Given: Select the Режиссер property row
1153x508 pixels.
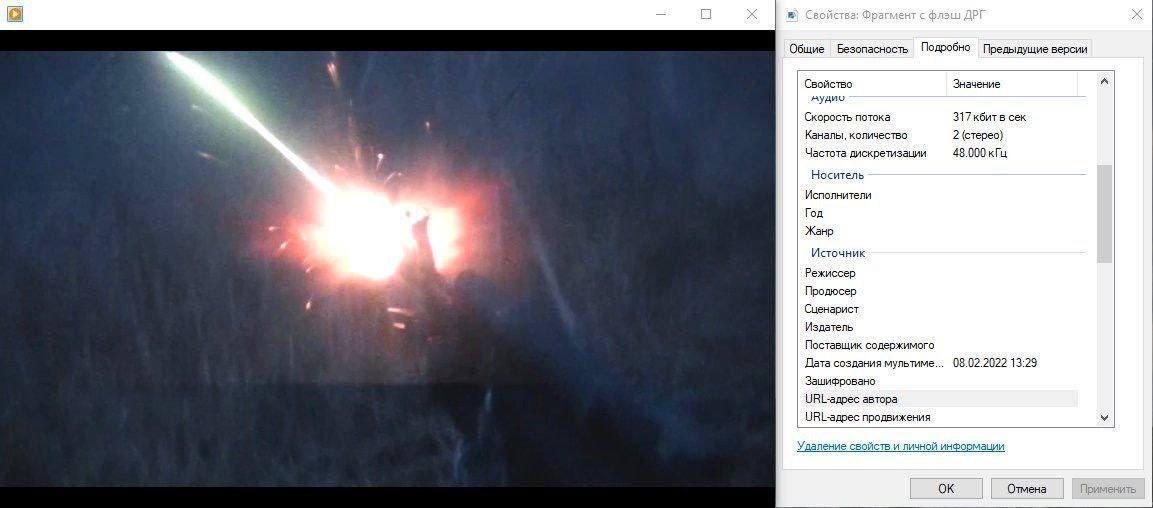Looking at the screenshot, I should 940,273.
